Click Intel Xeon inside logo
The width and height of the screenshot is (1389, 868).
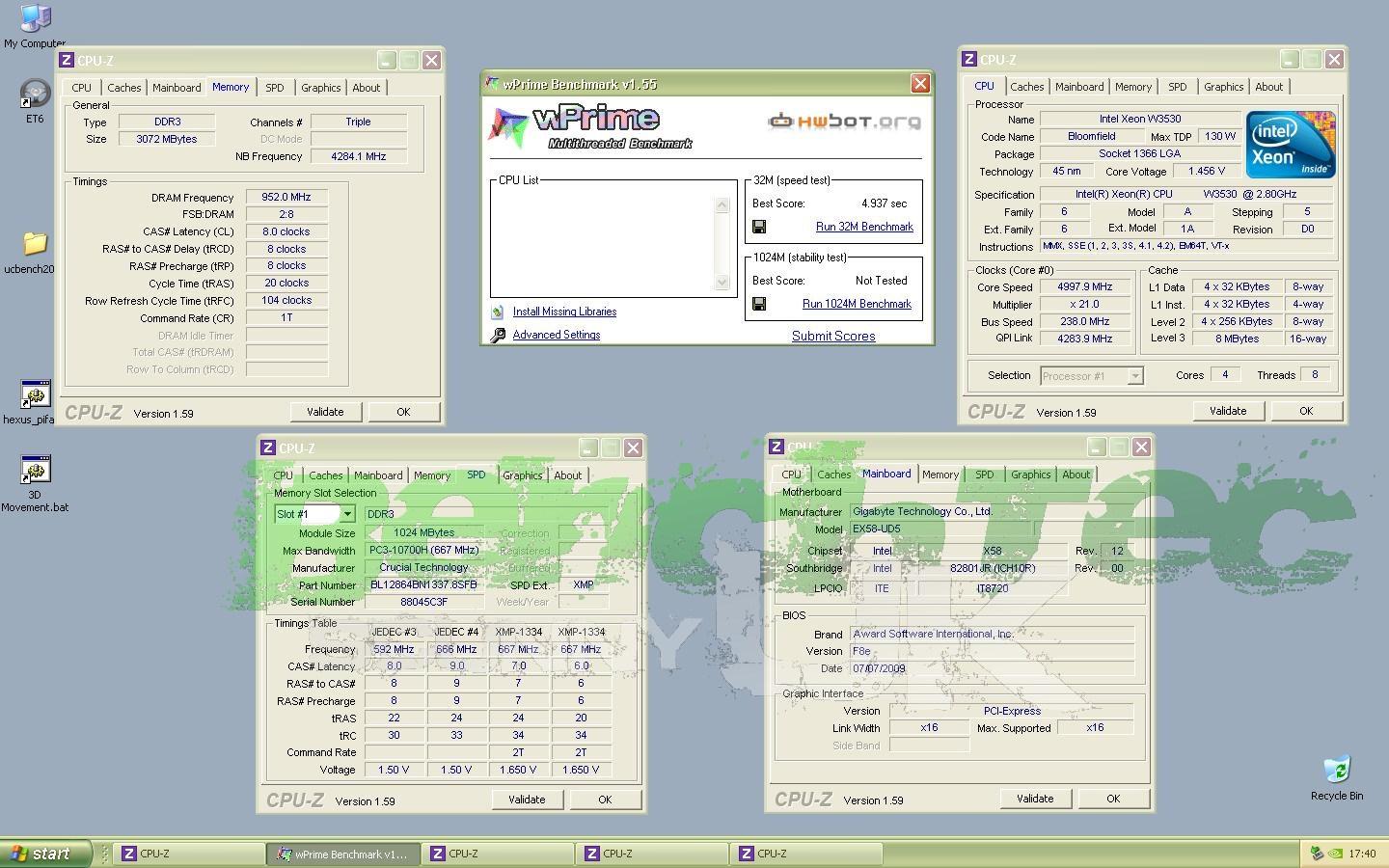1291,145
